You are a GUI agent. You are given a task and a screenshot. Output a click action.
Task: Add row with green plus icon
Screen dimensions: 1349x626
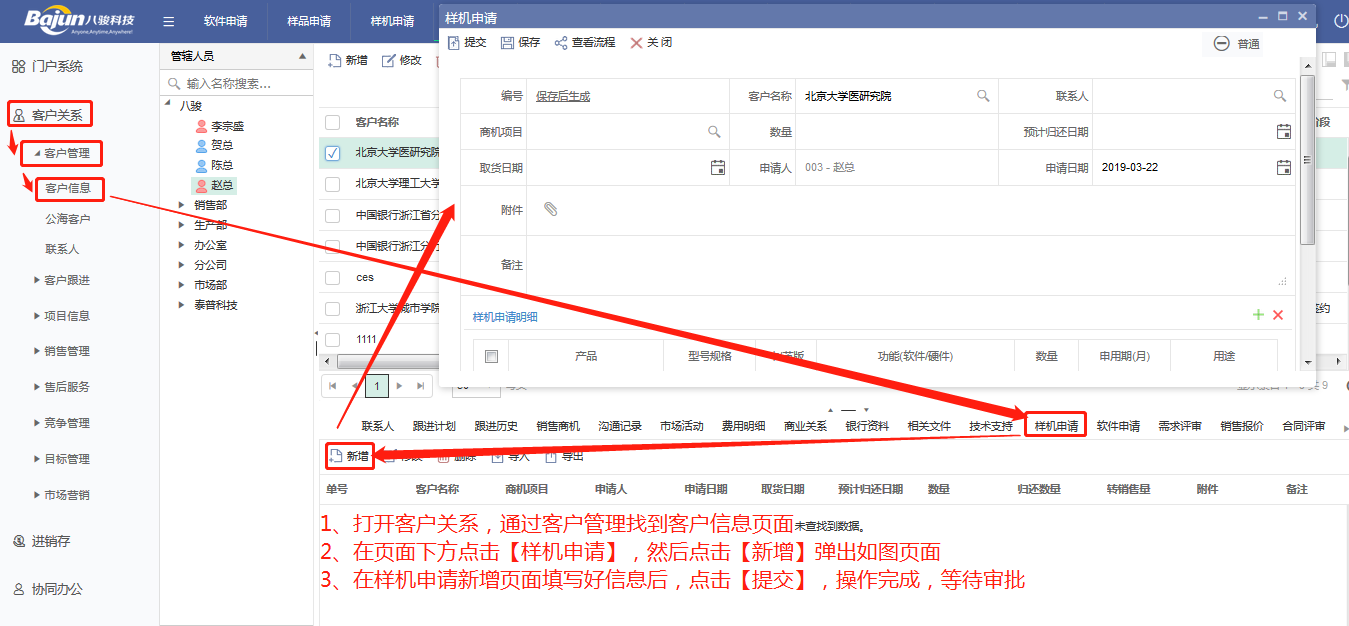pyautogui.click(x=1258, y=315)
